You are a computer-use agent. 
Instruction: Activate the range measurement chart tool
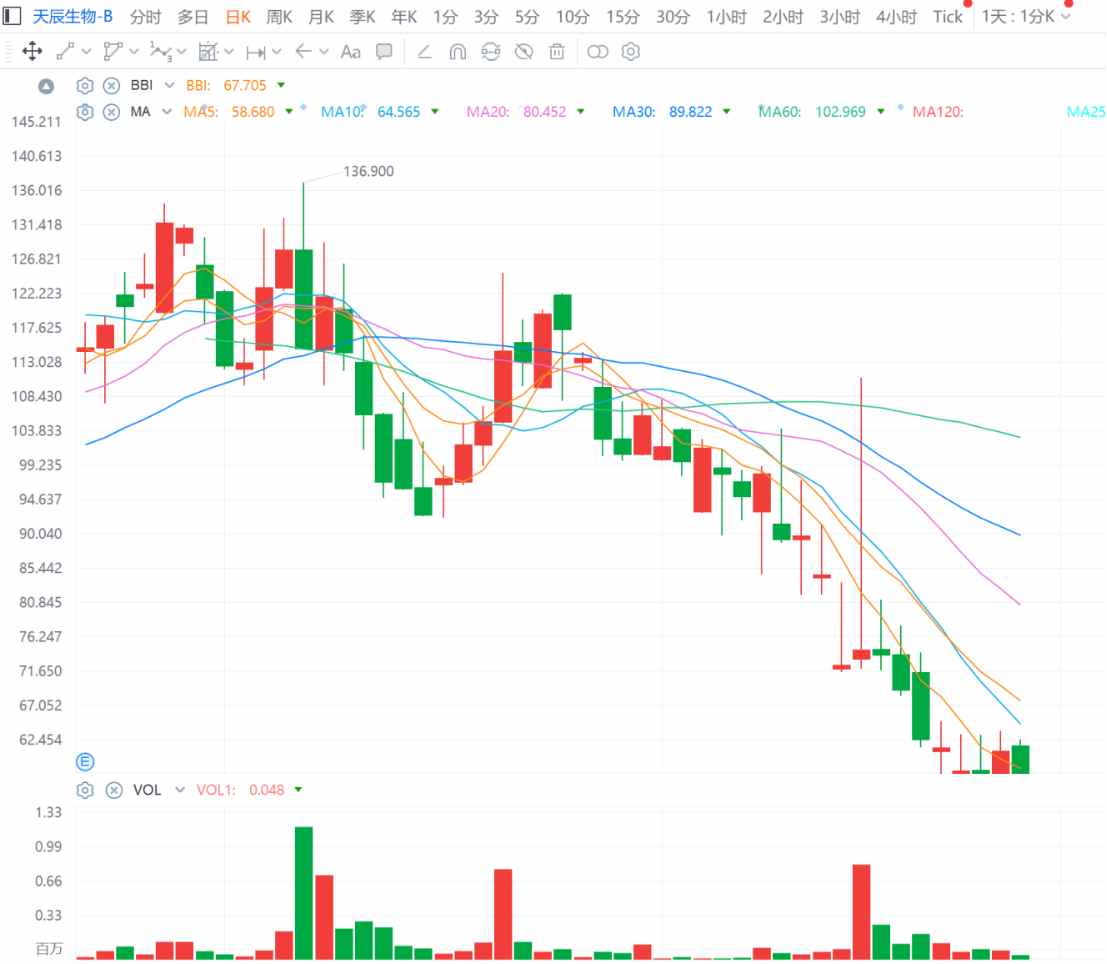click(x=208, y=52)
